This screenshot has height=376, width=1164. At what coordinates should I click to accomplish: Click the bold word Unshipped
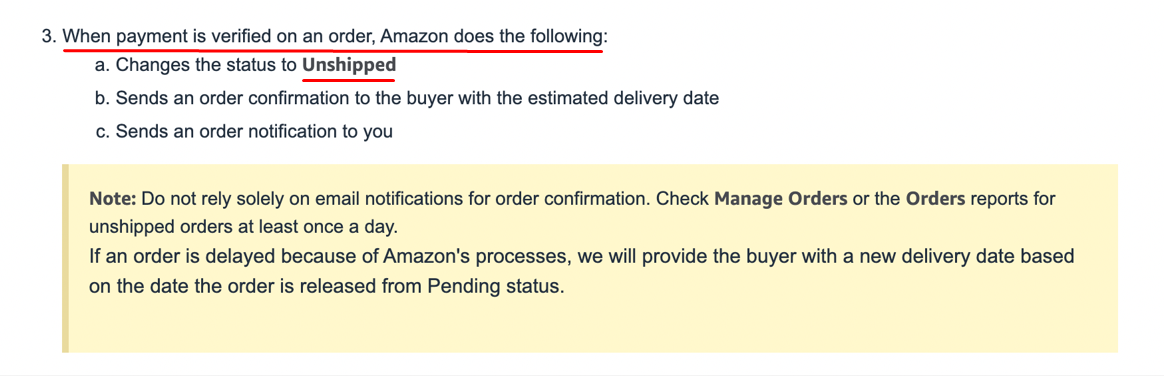pyautogui.click(x=348, y=65)
